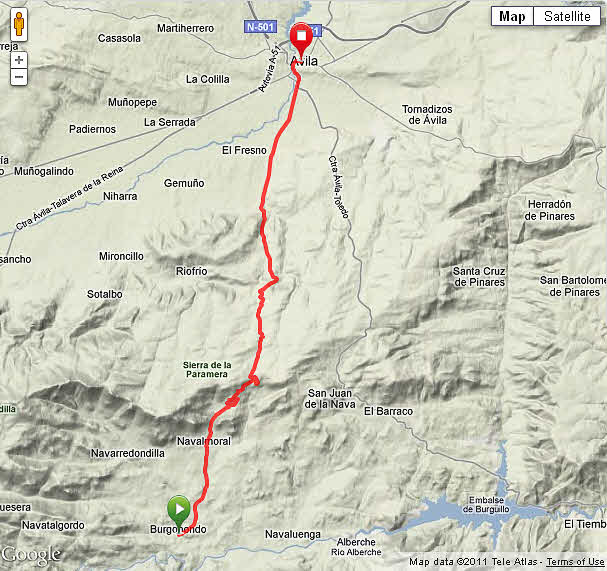This screenshot has height=571, width=607.
Task: Click the green route start marker
Action: click(x=179, y=511)
